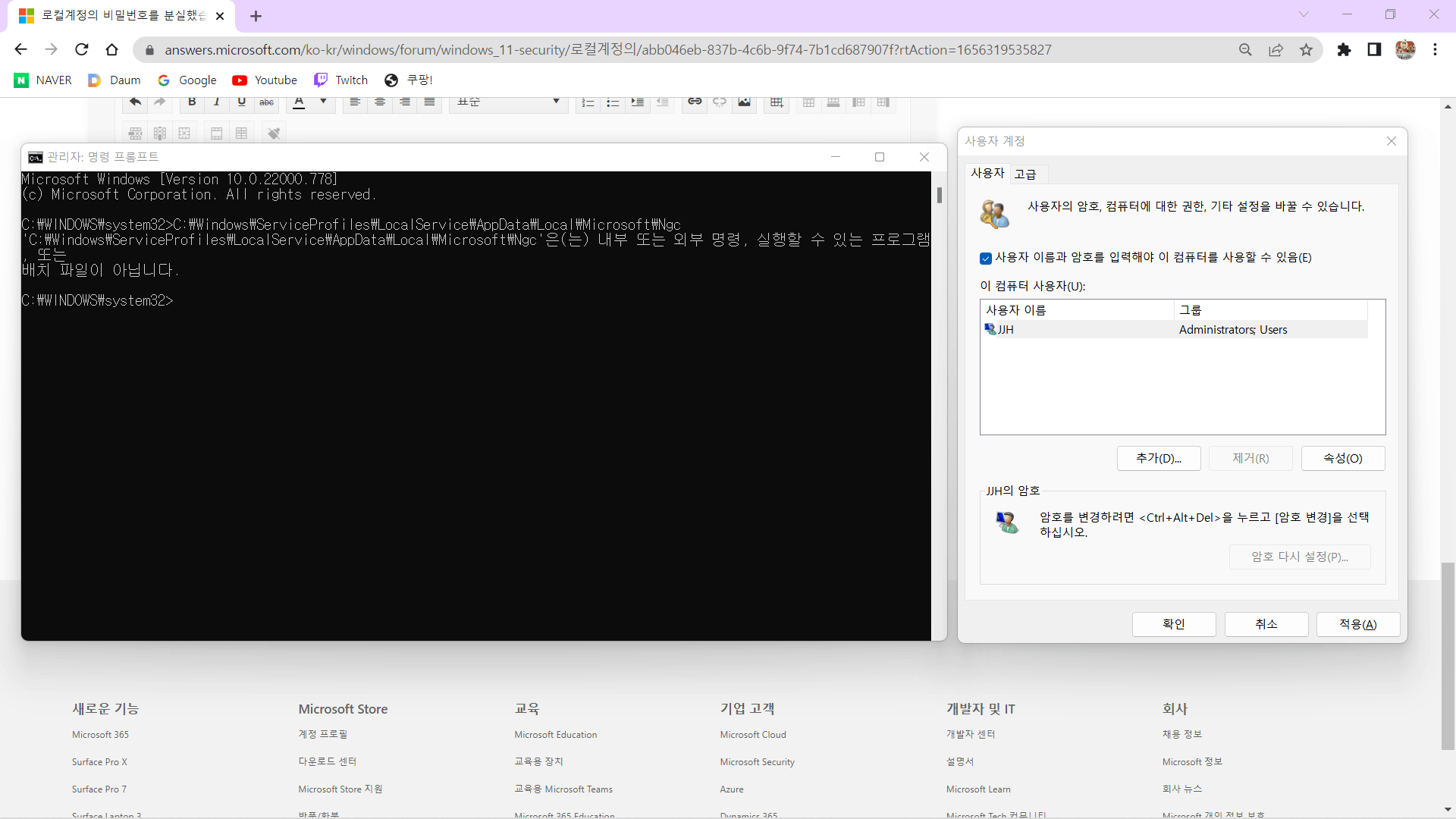This screenshot has height=819, width=1456.
Task: Click the address bar URL
Action: [x=607, y=50]
